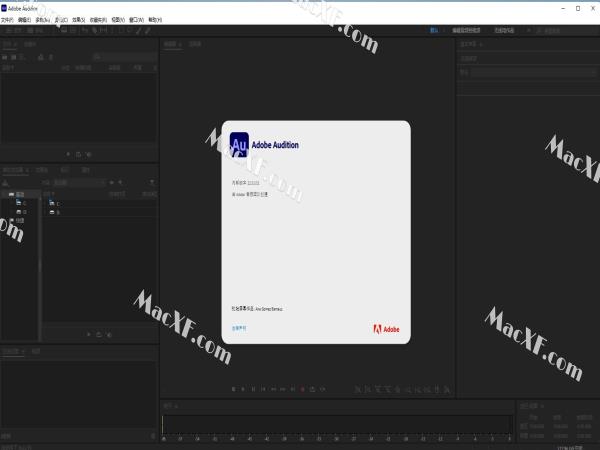Open the 编辑(E) menu
The width and height of the screenshot is (600, 450).
[24, 20]
